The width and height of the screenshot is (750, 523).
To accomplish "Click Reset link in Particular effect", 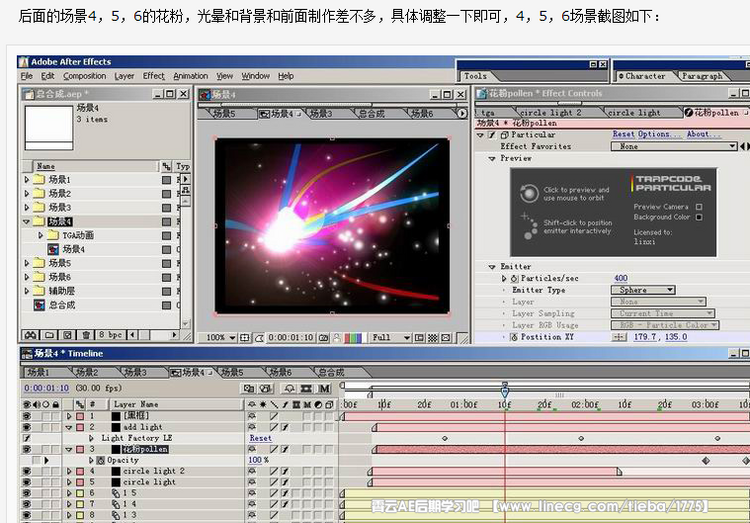I will (x=624, y=134).
